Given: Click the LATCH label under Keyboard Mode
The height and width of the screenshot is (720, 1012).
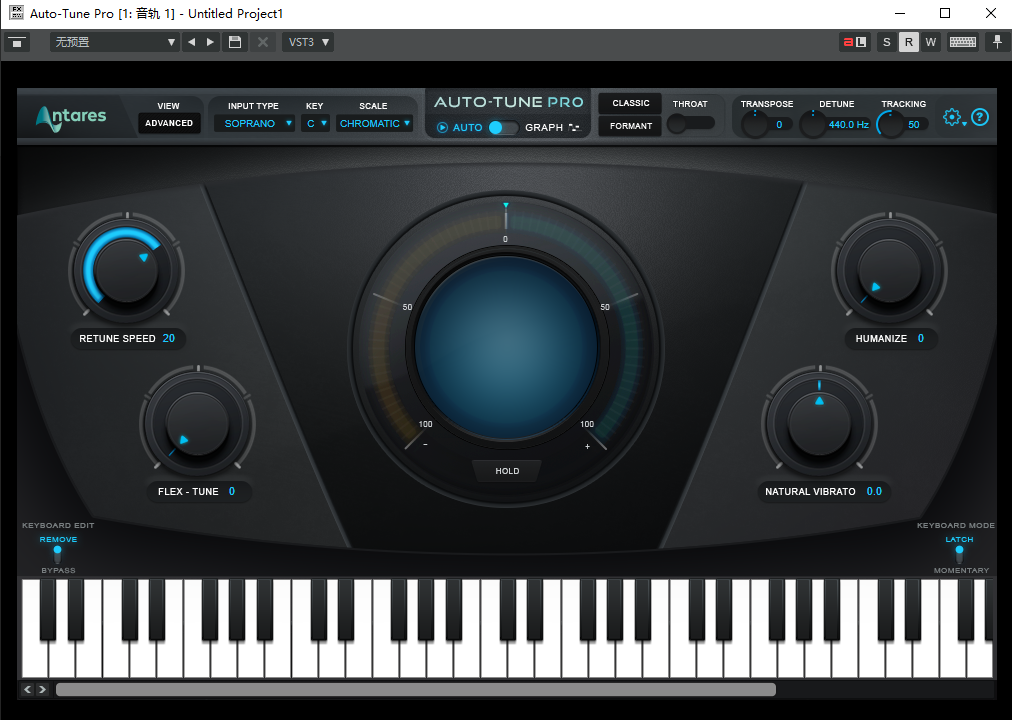Looking at the screenshot, I should coord(959,539).
